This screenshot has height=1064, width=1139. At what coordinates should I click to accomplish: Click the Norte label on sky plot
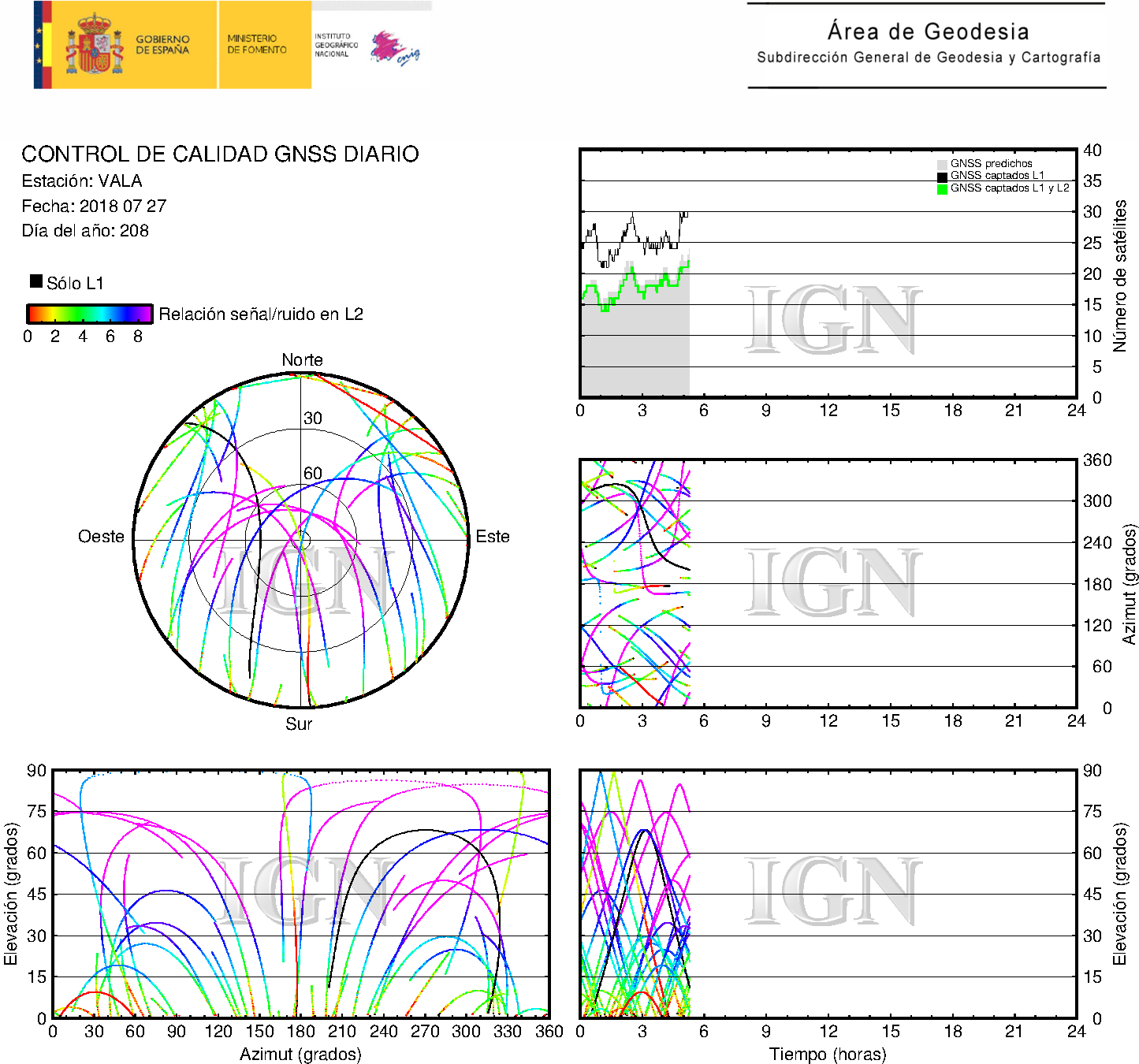302,360
